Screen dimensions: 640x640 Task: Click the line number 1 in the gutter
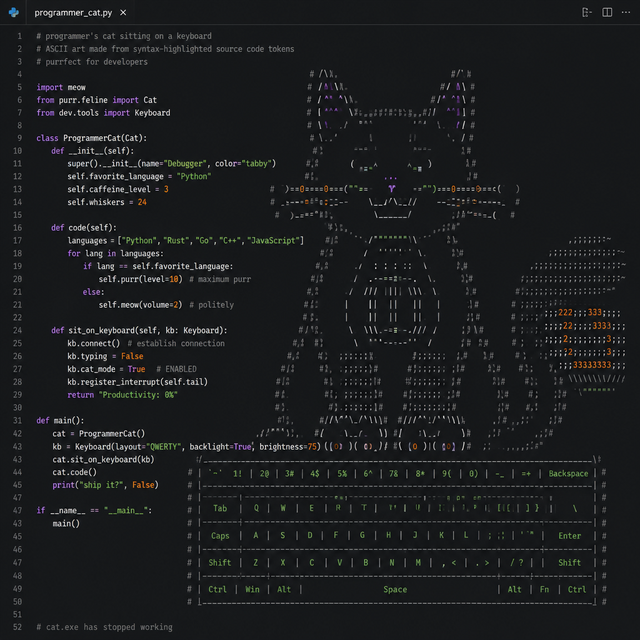tap(19, 36)
